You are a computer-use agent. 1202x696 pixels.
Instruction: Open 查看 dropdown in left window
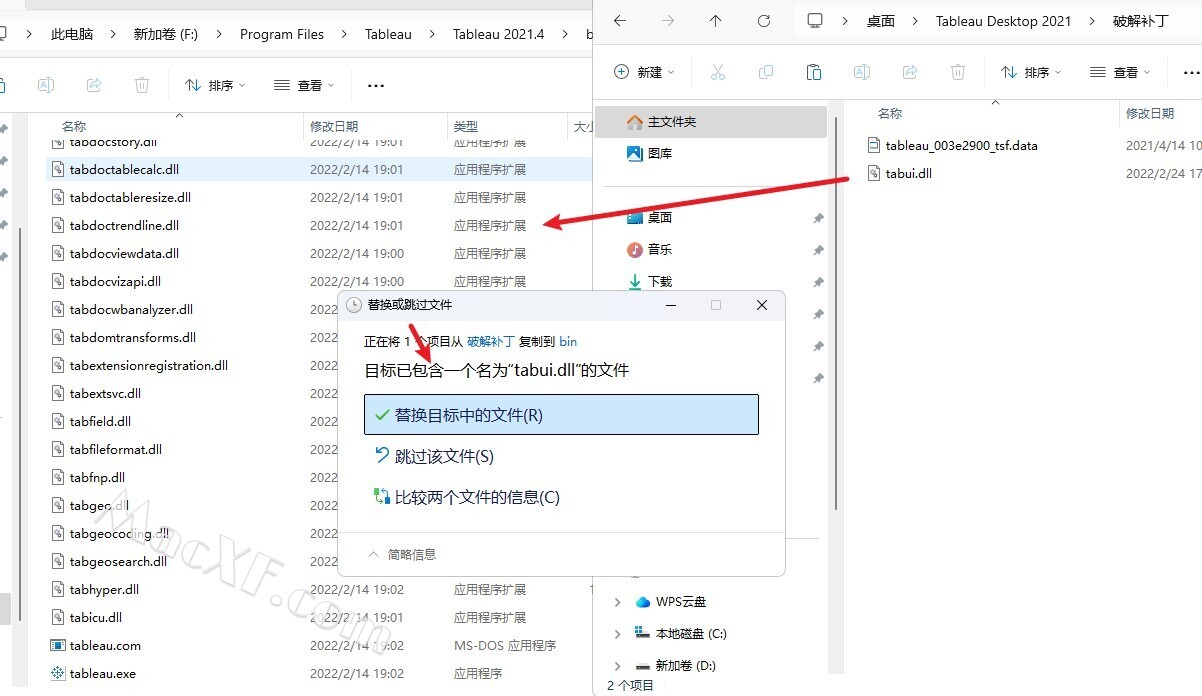tap(304, 86)
